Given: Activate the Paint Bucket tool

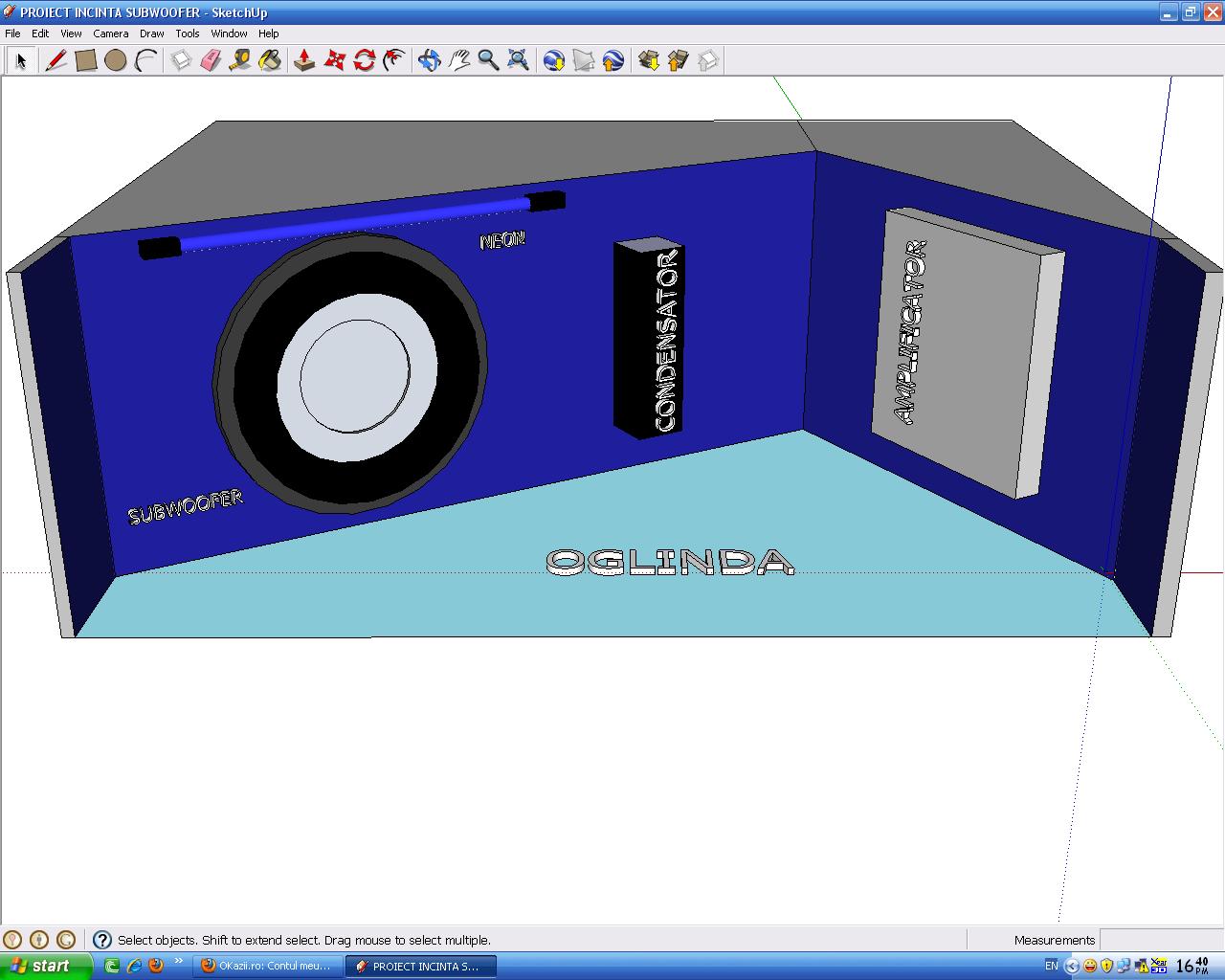Looking at the screenshot, I should pos(270,60).
